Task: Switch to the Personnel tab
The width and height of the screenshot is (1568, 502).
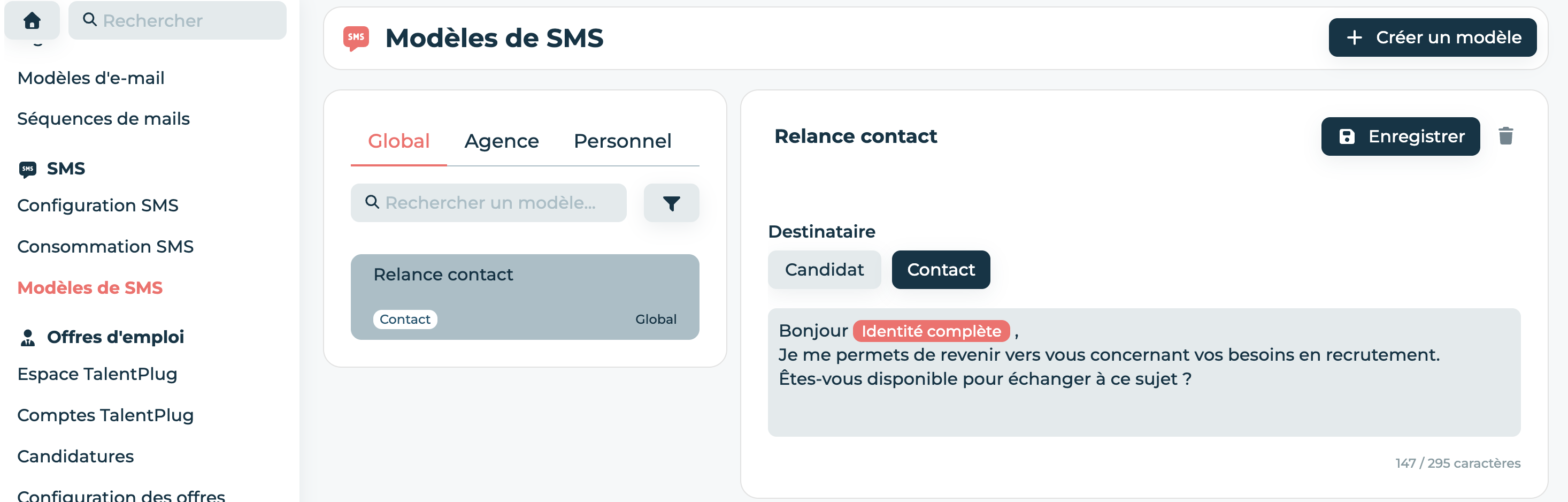Action: coord(622,141)
